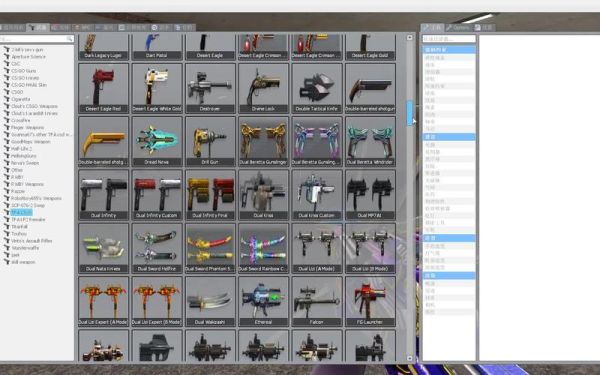The image size is (600, 375).
Task: Click the scroll-up arrow of weapon list
Action: pos(409,38)
